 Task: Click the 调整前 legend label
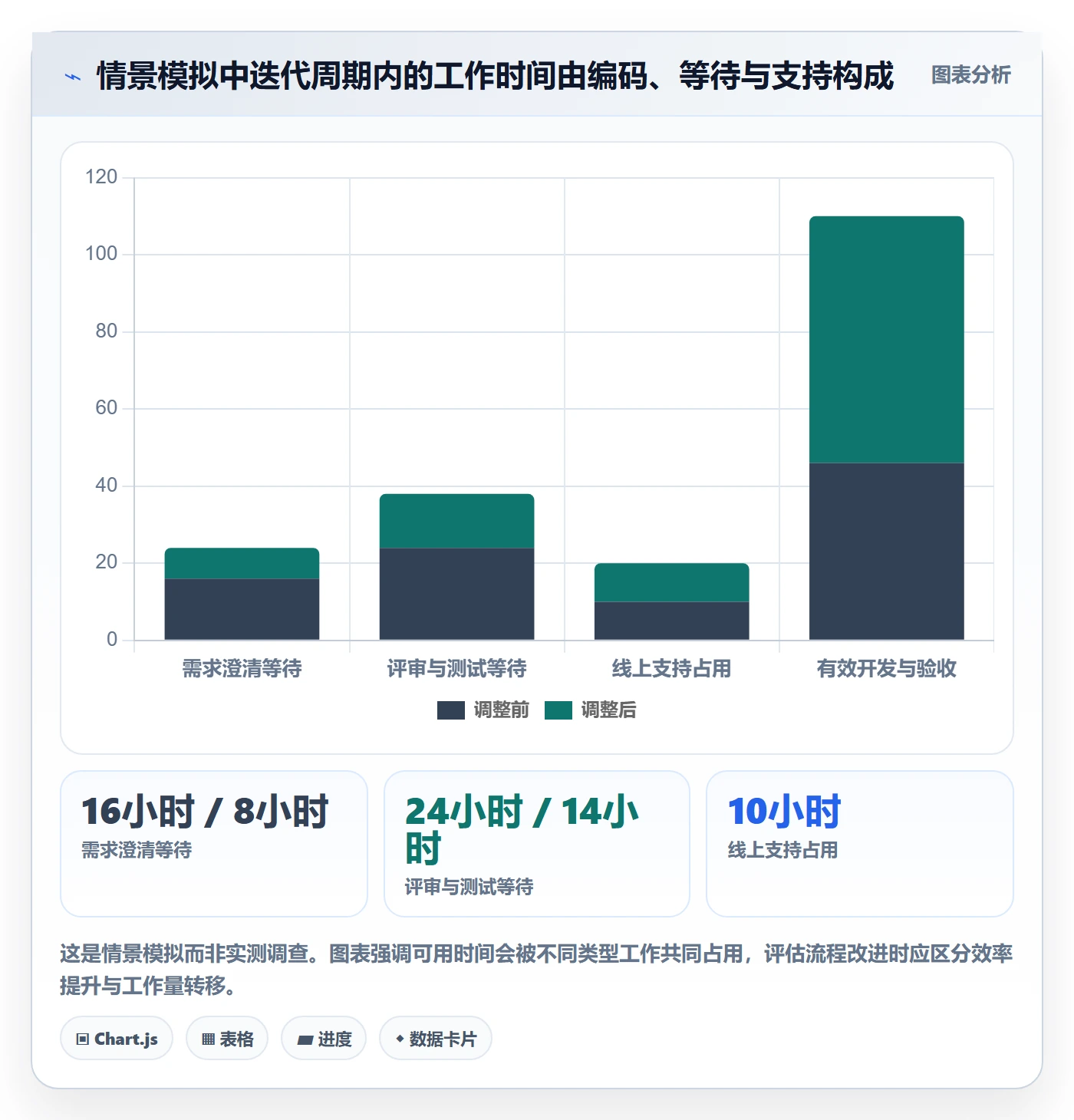[x=502, y=710]
